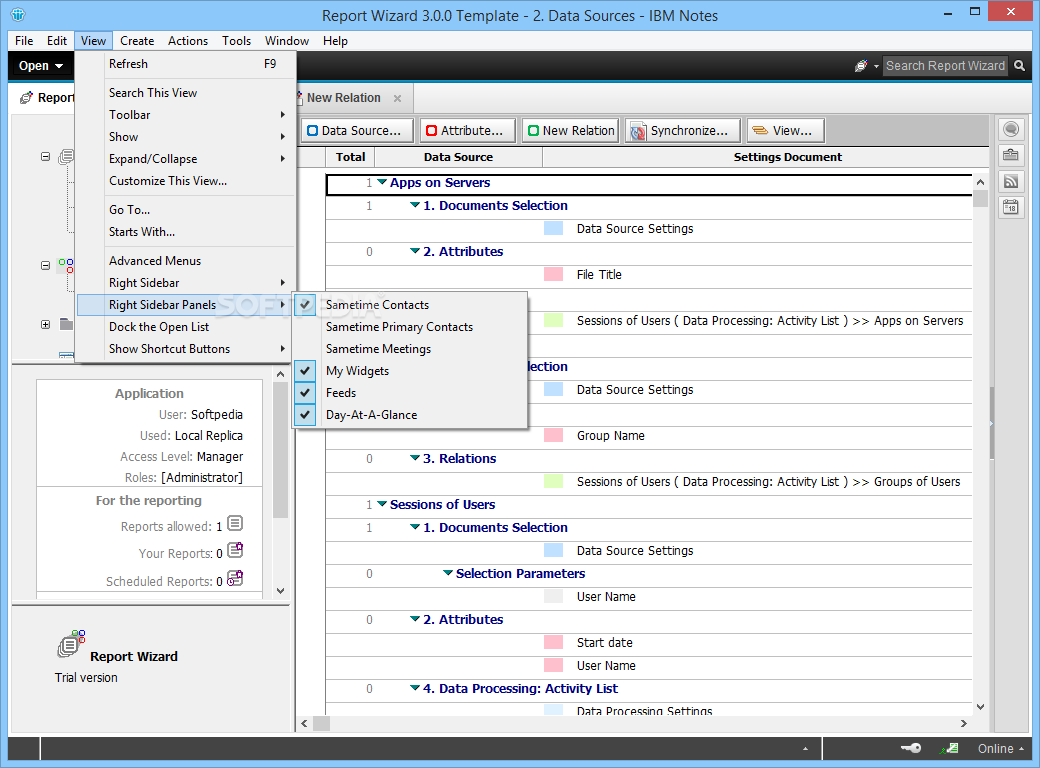1040x768 pixels.
Task: Collapse the Selection Parameters section
Action: [x=448, y=572]
